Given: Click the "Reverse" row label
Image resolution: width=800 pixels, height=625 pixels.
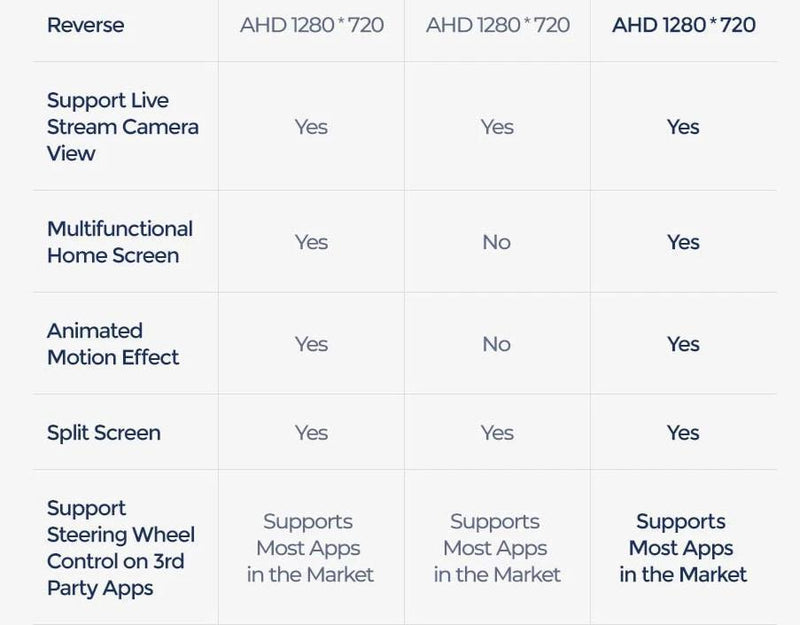Looking at the screenshot, I should tap(83, 25).
